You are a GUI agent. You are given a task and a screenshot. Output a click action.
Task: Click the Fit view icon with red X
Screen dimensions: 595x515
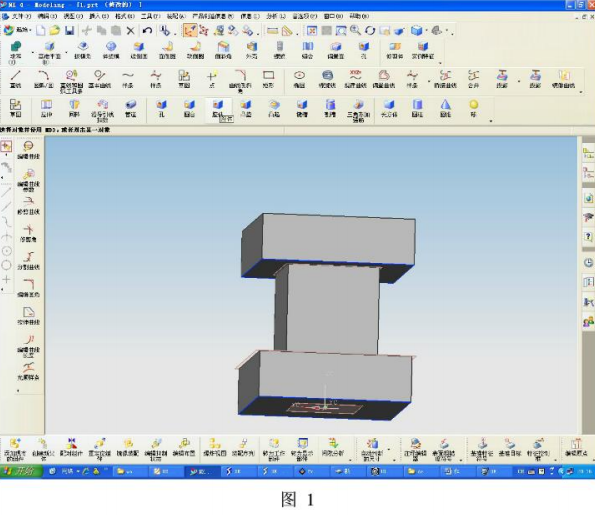click(312, 31)
